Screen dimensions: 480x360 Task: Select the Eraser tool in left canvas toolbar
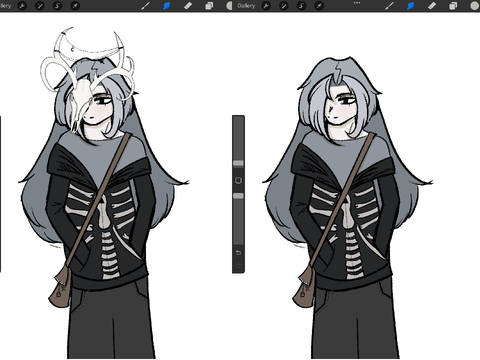tap(188, 6)
